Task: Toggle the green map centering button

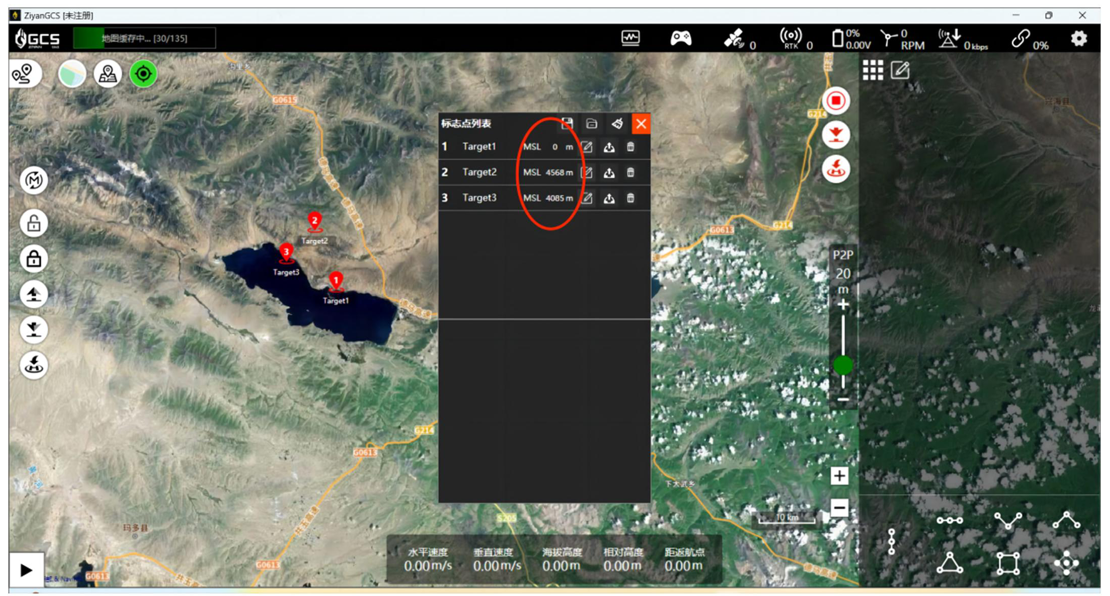Action: [x=144, y=73]
